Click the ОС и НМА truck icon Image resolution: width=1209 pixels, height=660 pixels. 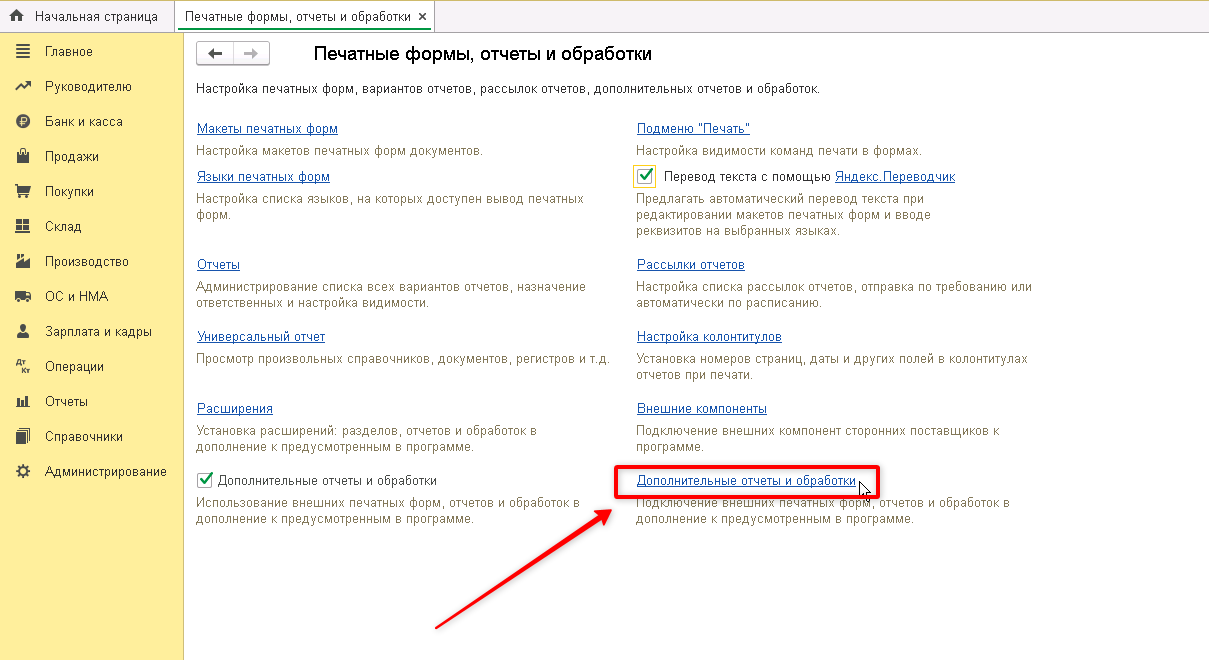pyautogui.click(x=23, y=297)
